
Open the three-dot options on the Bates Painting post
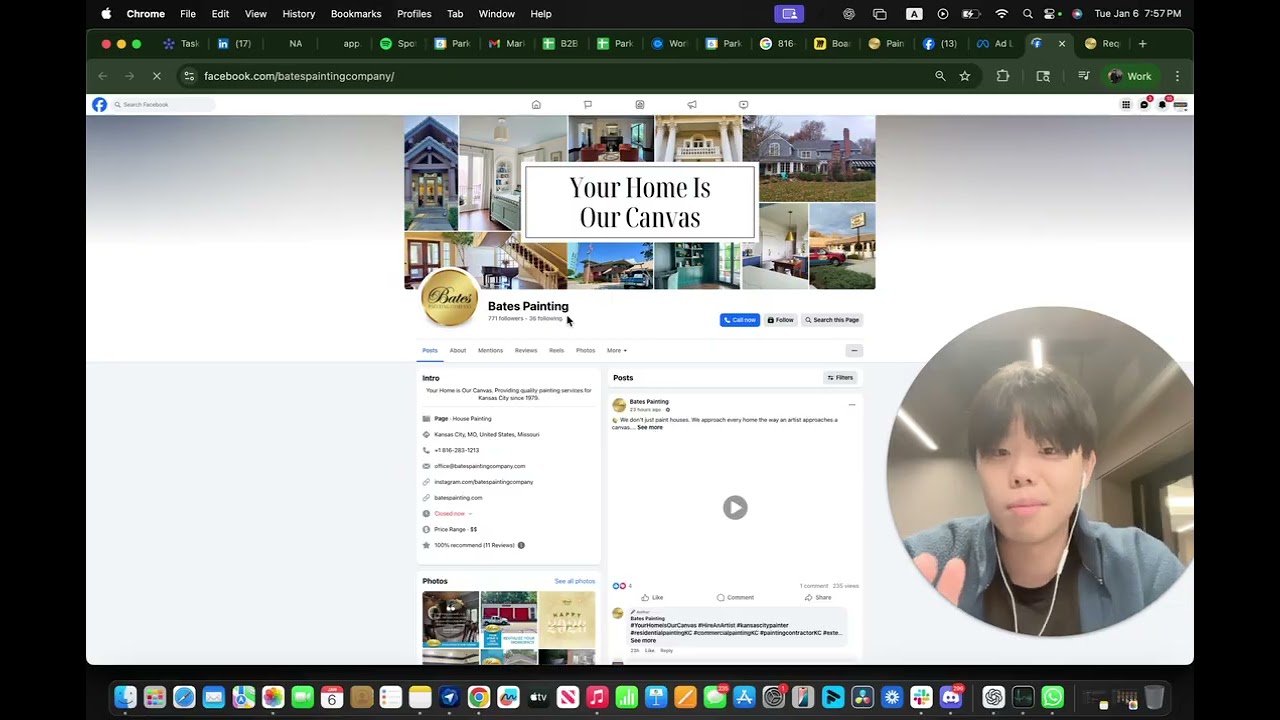(852, 404)
